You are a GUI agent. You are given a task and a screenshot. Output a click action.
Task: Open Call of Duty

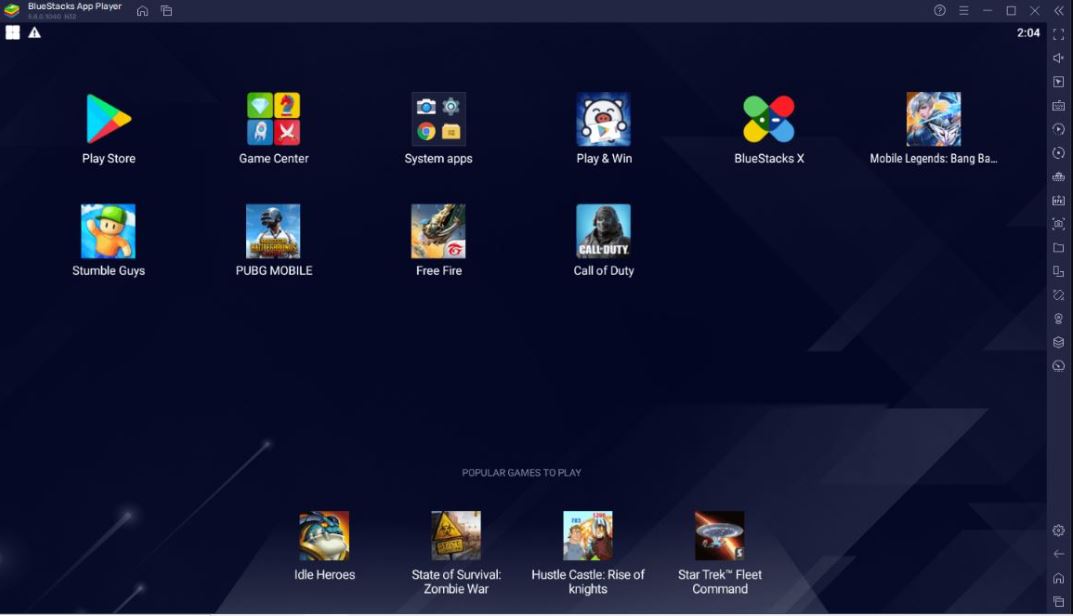click(603, 232)
